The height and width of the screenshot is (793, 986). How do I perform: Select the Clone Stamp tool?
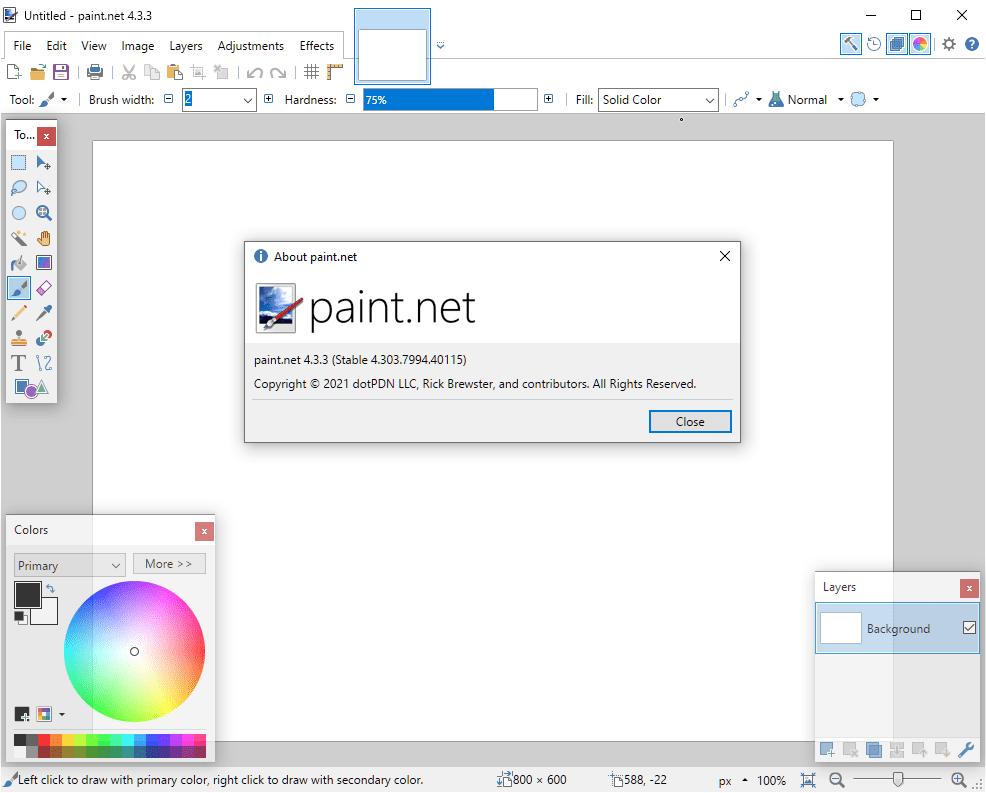click(x=17, y=337)
